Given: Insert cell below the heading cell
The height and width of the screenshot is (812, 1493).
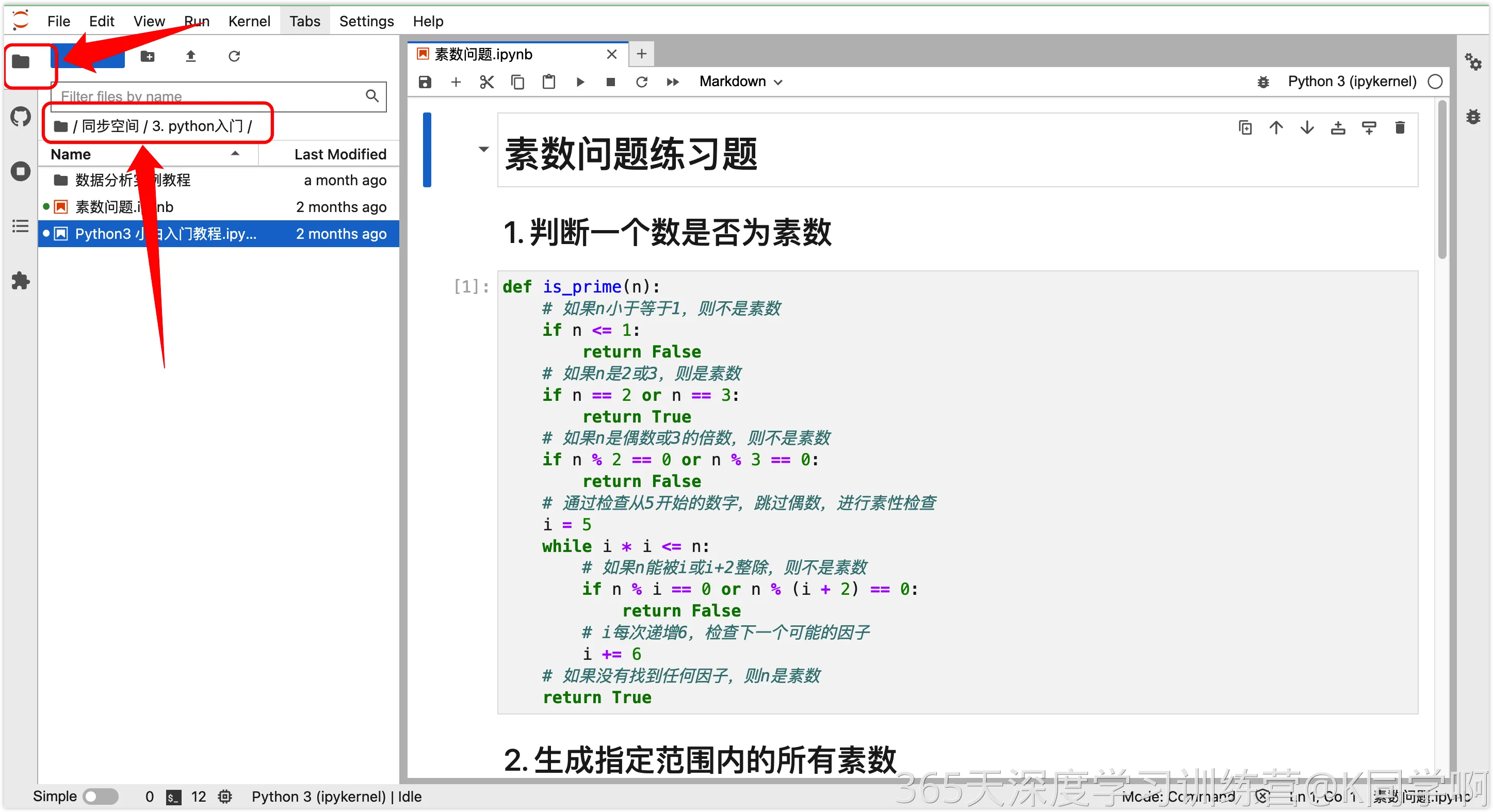Looking at the screenshot, I should [x=1369, y=127].
